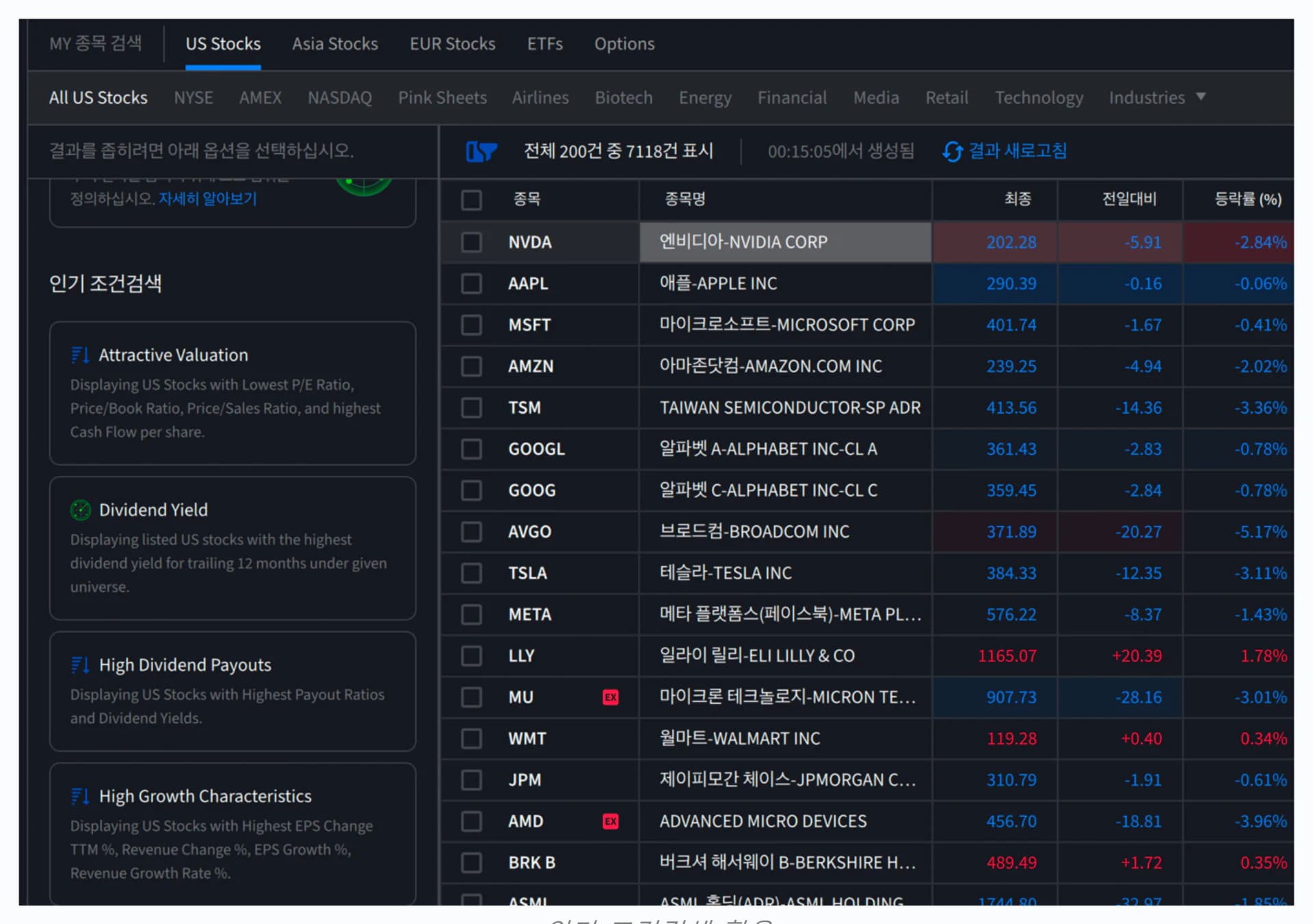Check the WMT row checkbox
Screen dimensions: 1313x924
pyautogui.click(x=471, y=738)
